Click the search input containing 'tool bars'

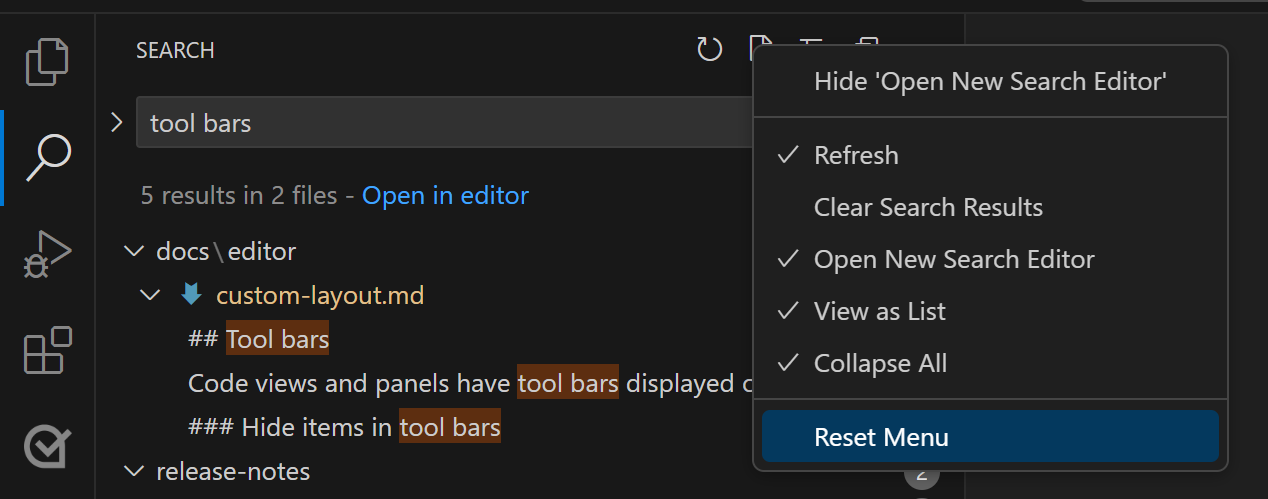point(440,123)
